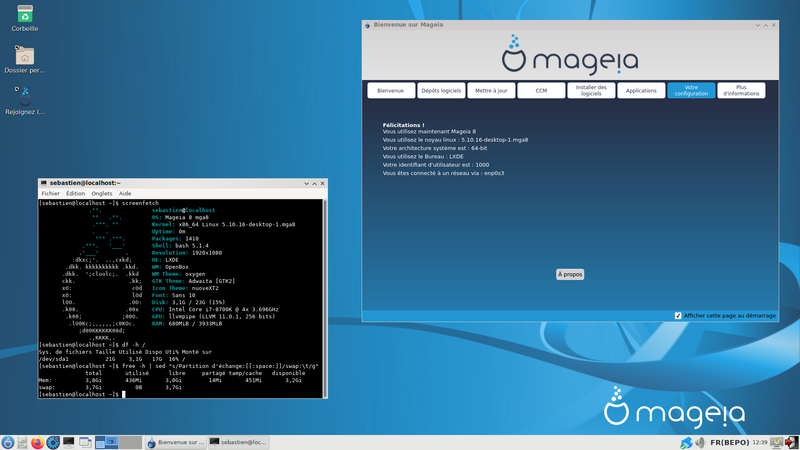The width and height of the screenshot is (800, 450).
Task: Select the 'Votre configuration' tab
Action: tap(691, 90)
